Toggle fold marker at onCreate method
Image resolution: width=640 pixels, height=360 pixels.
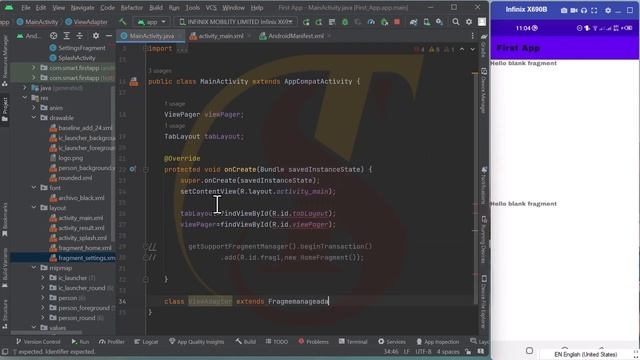(145, 169)
